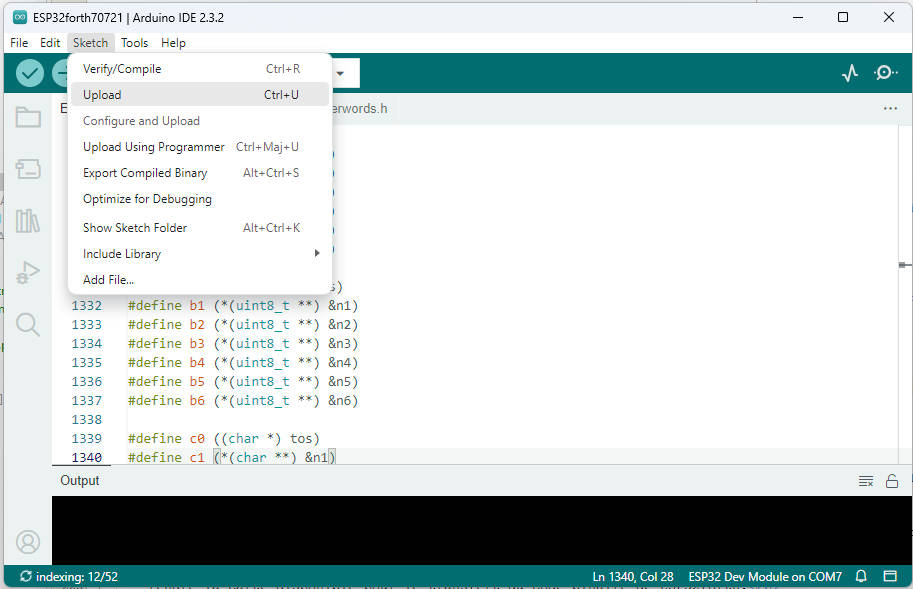Click the user account profile icon

pos(27,542)
